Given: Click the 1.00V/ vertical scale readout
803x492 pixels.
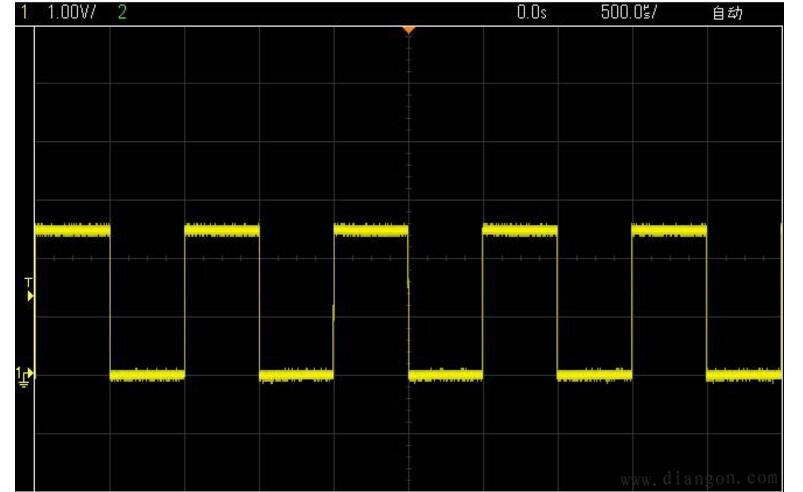Looking at the screenshot, I should (65, 12).
